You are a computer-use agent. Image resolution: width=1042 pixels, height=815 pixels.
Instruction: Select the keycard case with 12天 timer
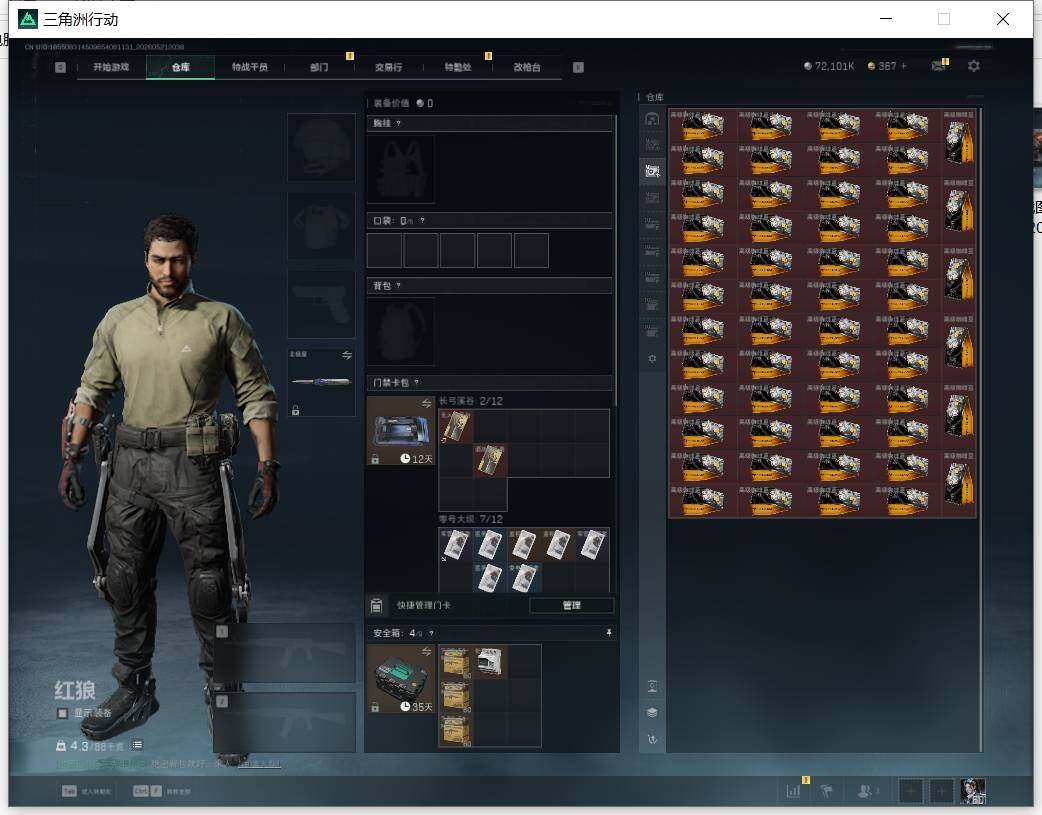401,431
